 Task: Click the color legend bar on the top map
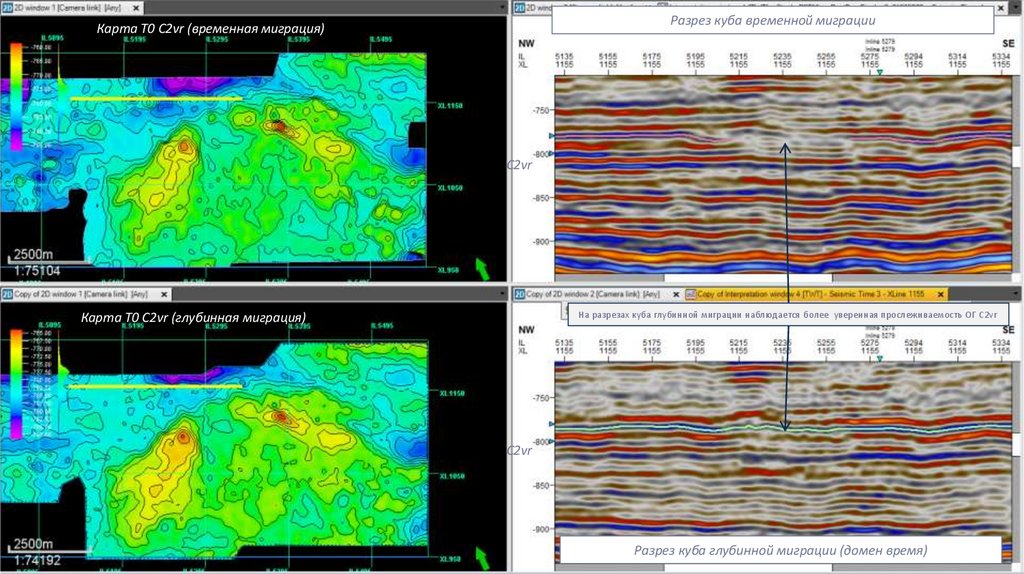click(x=16, y=97)
